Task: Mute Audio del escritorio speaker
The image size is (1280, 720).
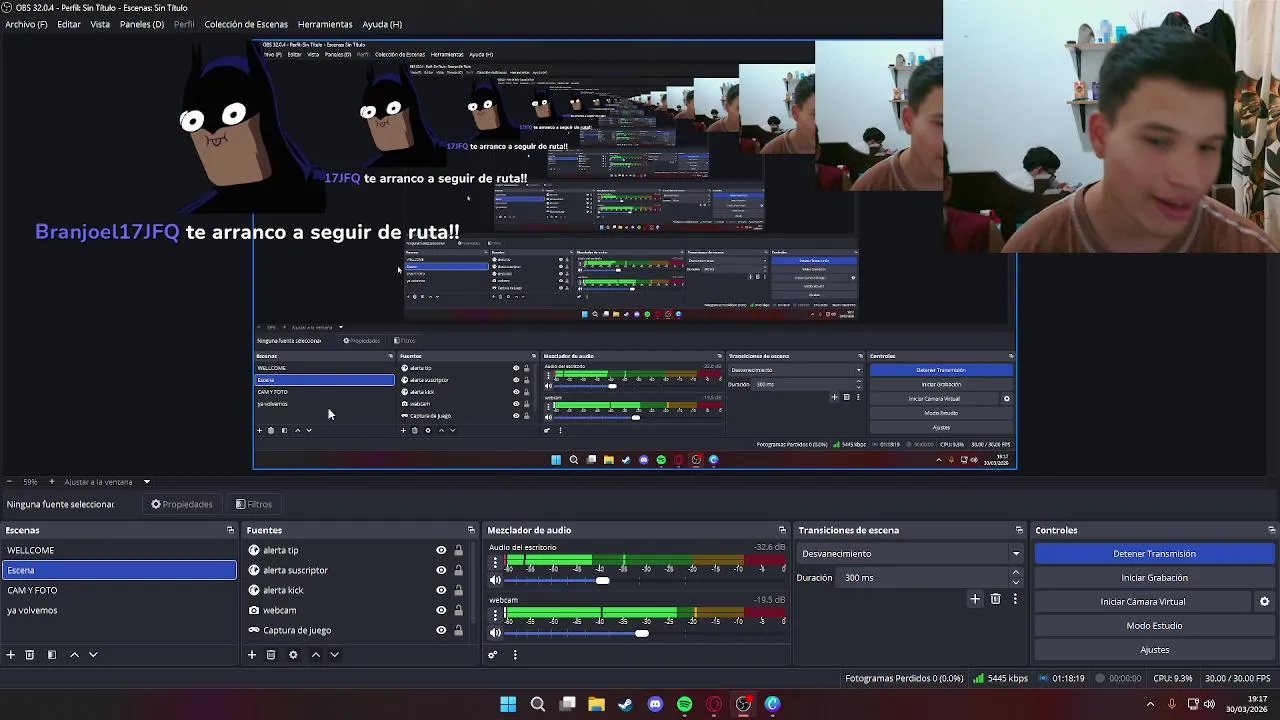Action: (495, 580)
